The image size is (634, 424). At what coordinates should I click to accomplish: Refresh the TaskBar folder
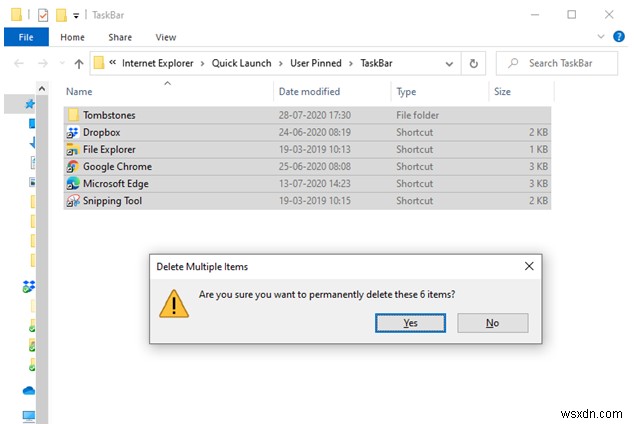pos(473,63)
